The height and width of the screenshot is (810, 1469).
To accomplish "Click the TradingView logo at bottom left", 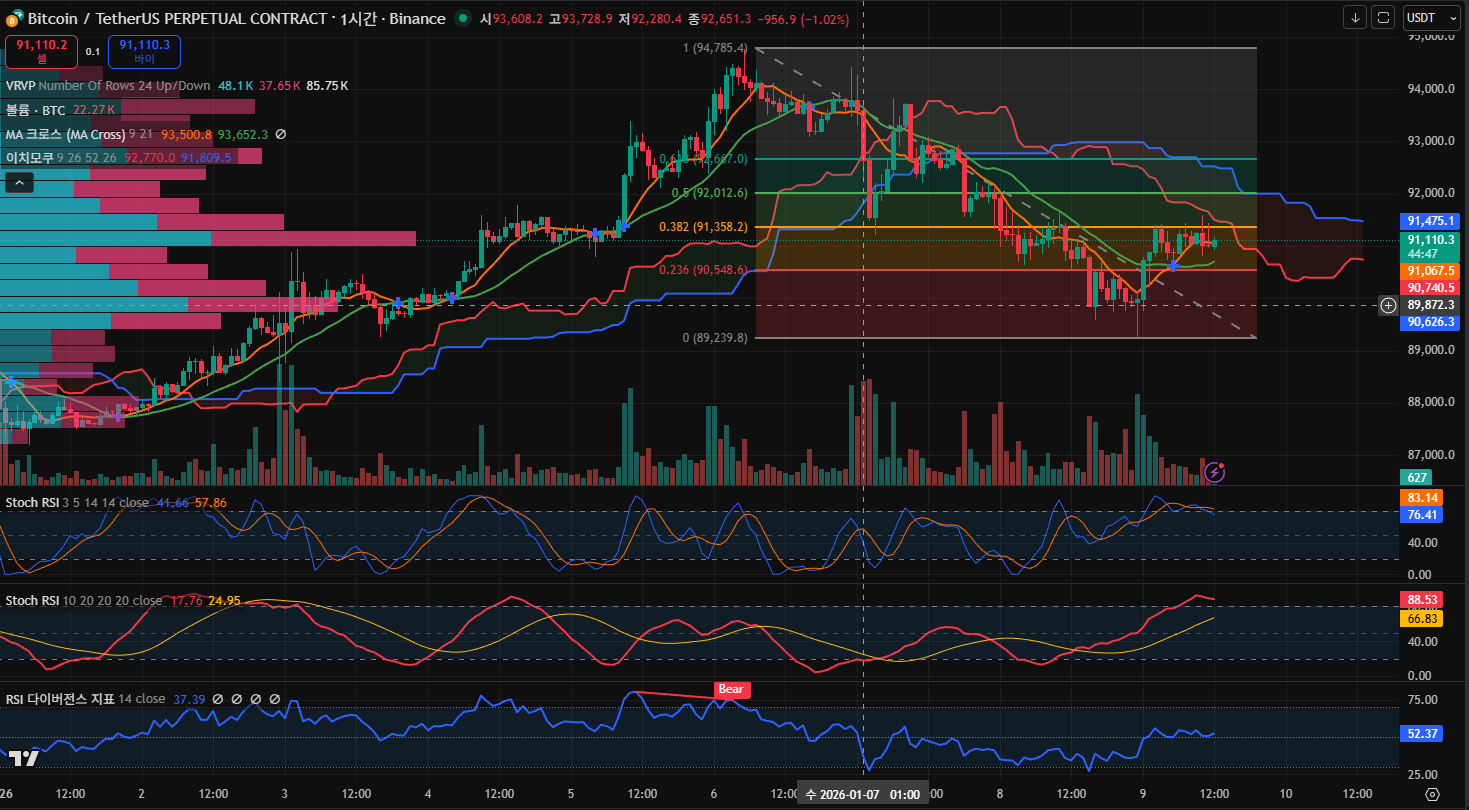I will pyautogui.click(x=22, y=759).
